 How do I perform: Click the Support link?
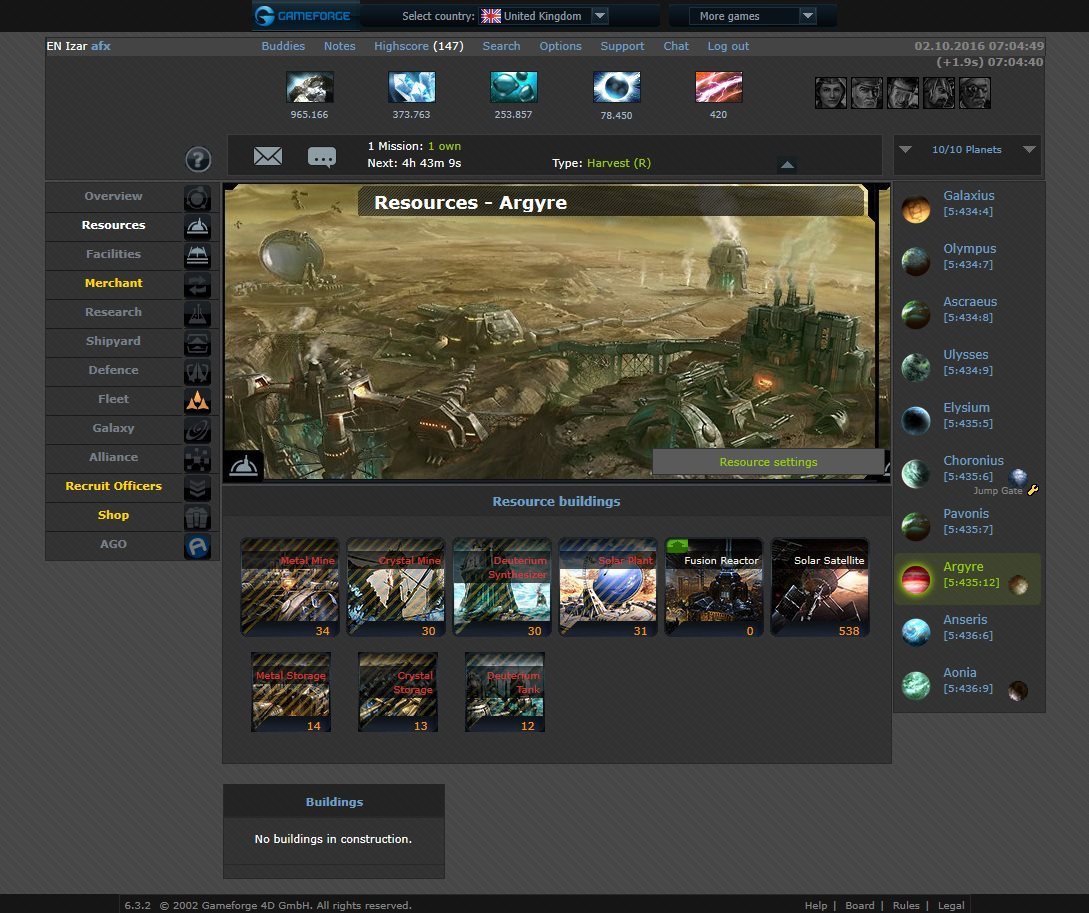point(622,47)
